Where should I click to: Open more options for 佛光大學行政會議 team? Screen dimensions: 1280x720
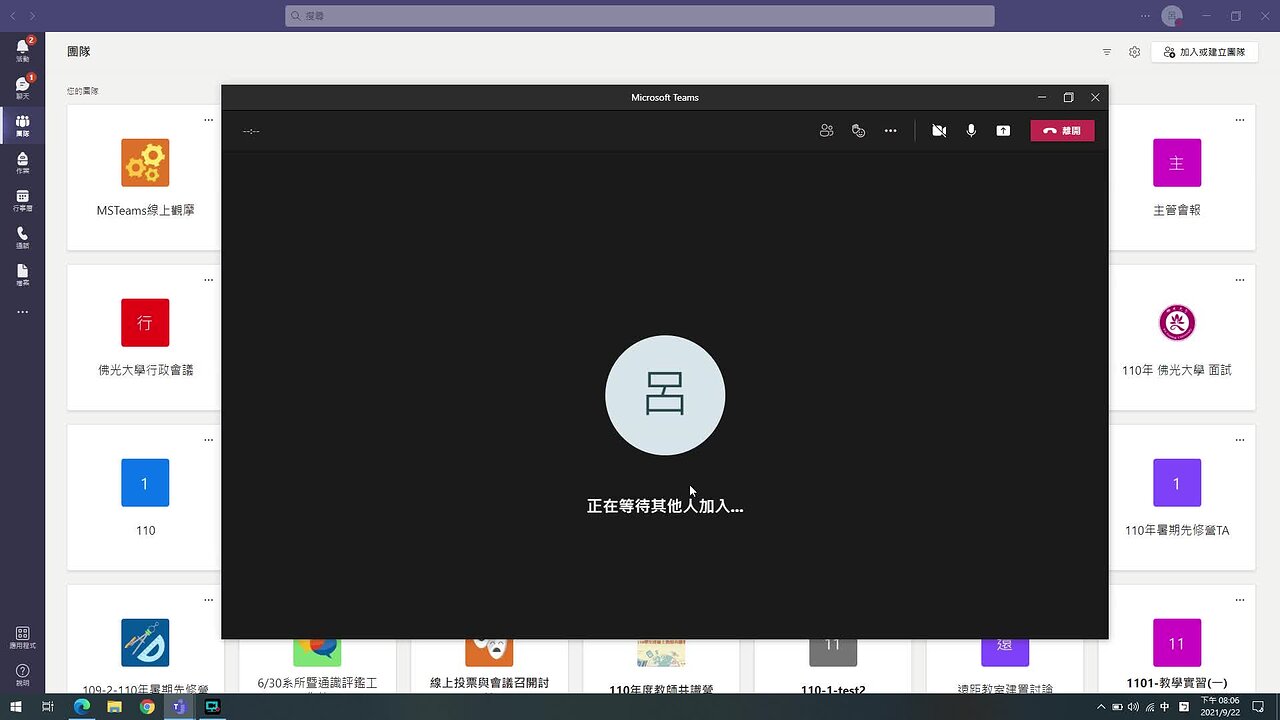tap(208, 280)
